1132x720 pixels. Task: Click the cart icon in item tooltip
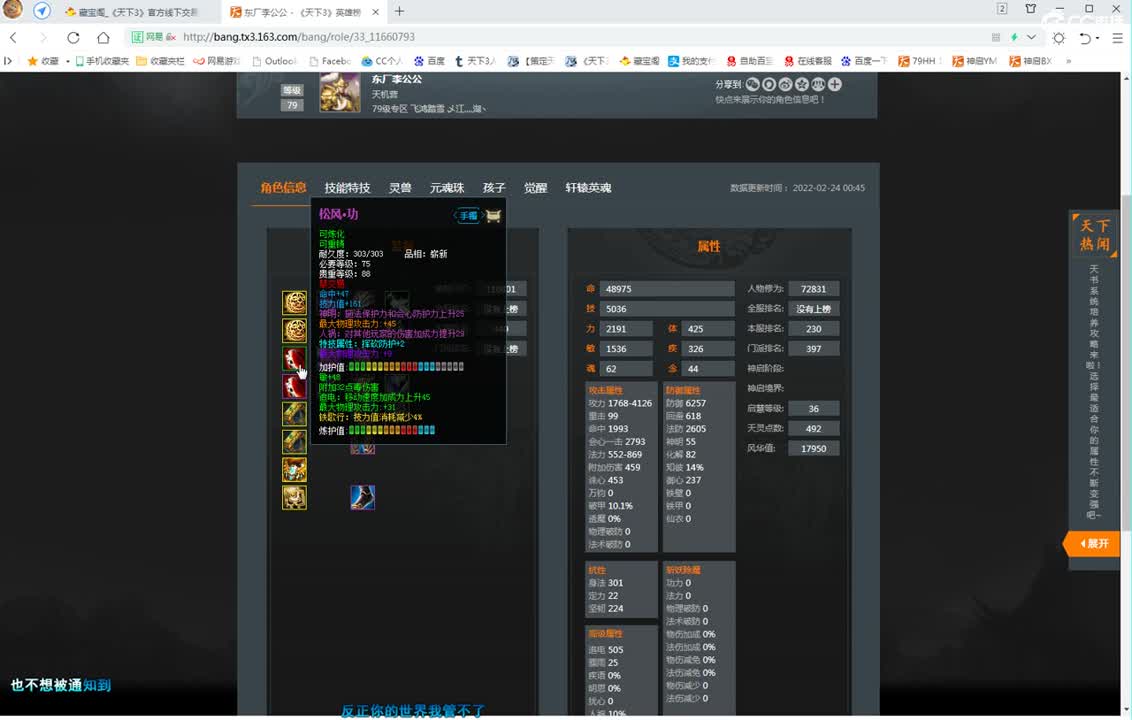click(x=493, y=215)
